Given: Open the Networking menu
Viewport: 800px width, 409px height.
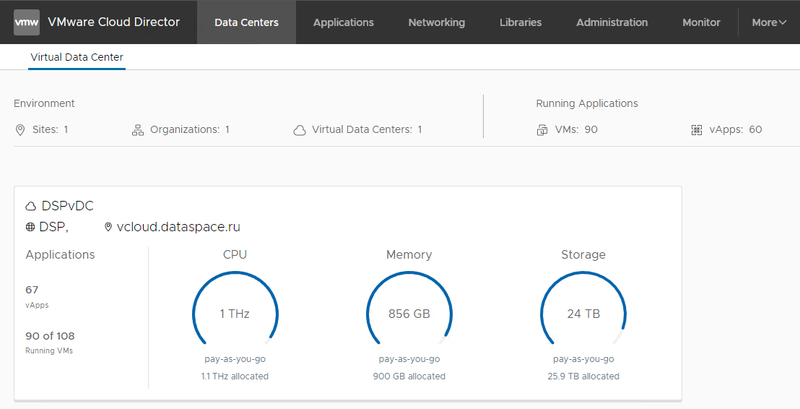Looking at the screenshot, I should [437, 22].
